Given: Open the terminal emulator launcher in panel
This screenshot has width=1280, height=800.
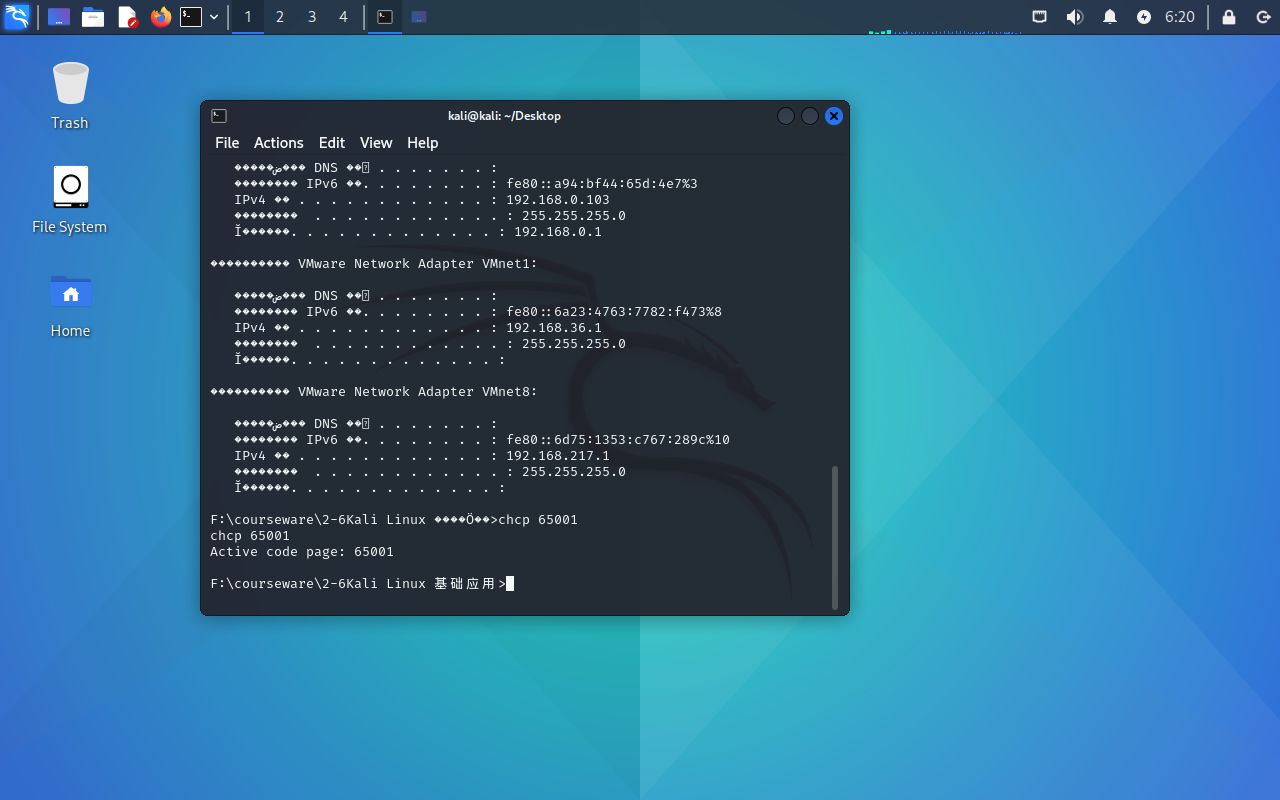Looking at the screenshot, I should pos(191,17).
